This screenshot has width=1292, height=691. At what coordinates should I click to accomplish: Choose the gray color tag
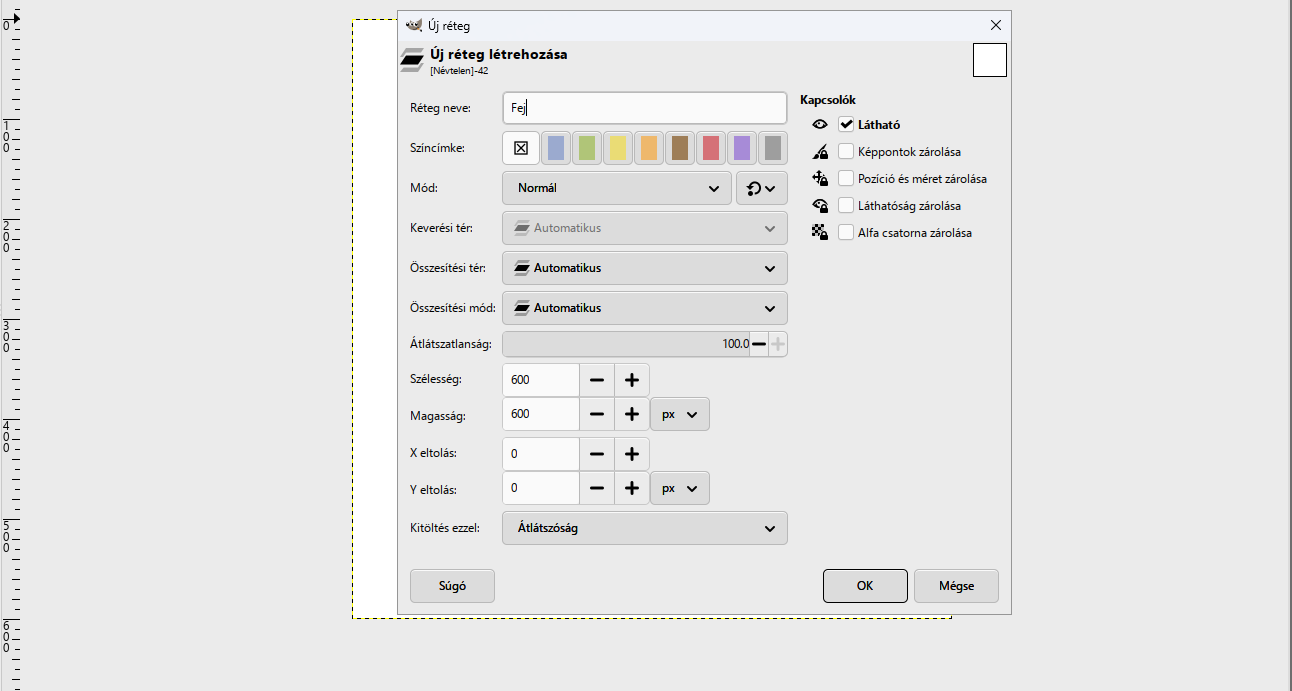point(773,148)
